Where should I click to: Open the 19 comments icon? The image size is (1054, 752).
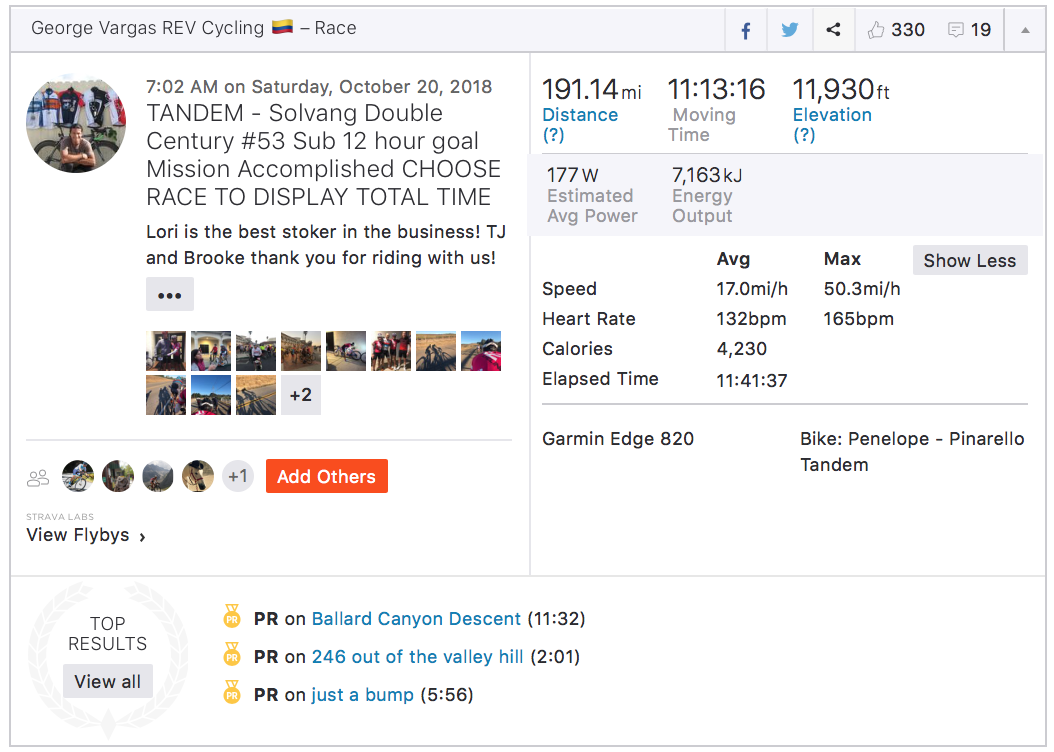[956, 30]
